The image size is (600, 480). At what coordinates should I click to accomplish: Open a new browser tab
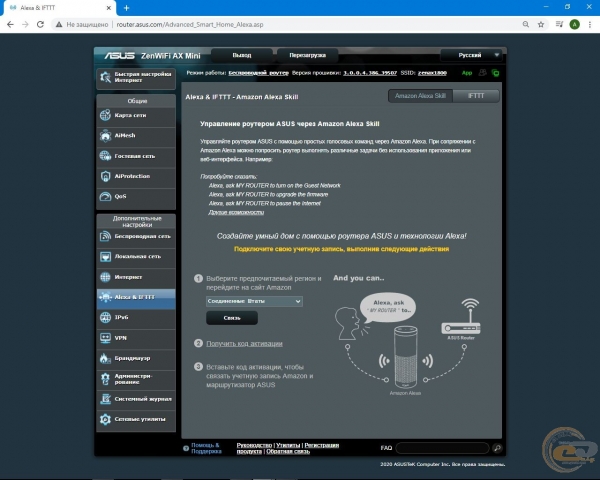tap(126, 8)
